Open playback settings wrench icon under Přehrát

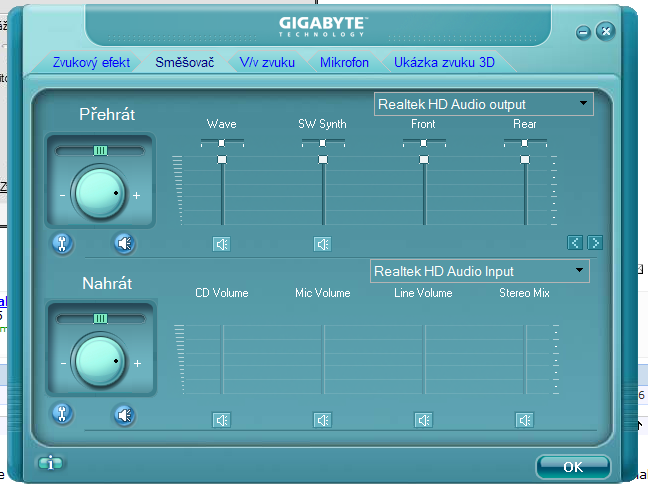[x=62, y=243]
